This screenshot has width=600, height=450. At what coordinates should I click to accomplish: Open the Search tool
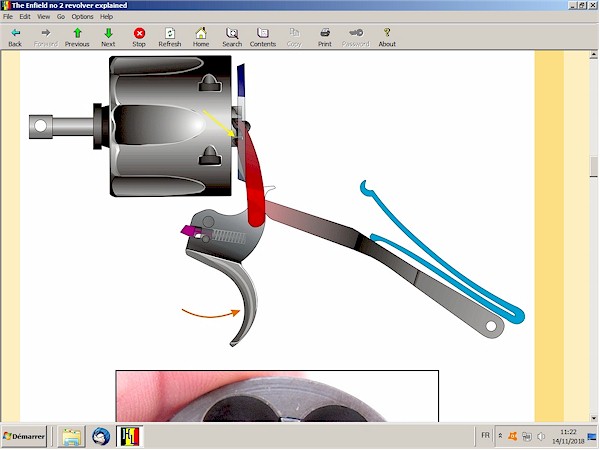(232, 37)
